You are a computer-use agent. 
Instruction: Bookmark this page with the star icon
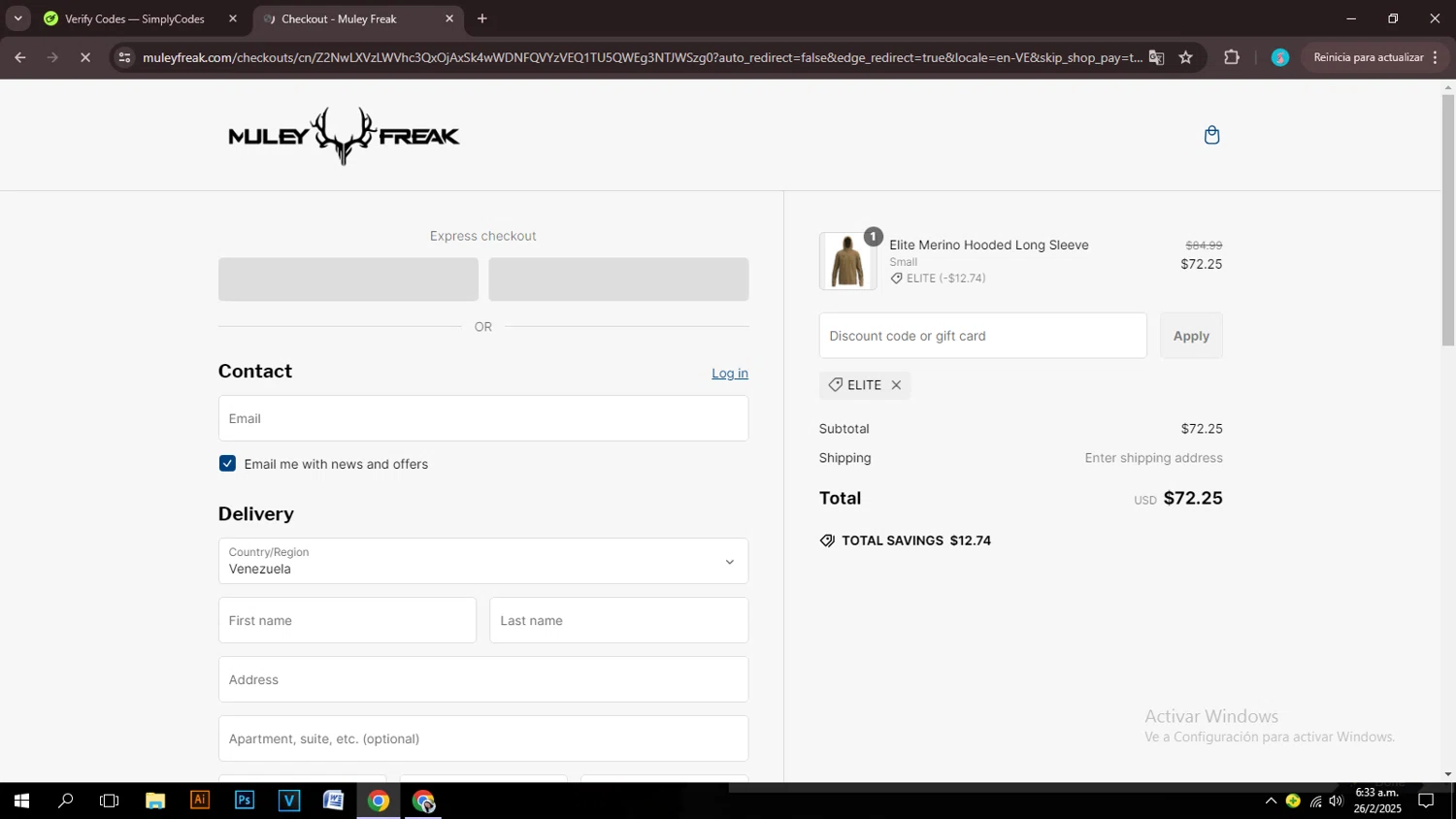[x=1185, y=57]
